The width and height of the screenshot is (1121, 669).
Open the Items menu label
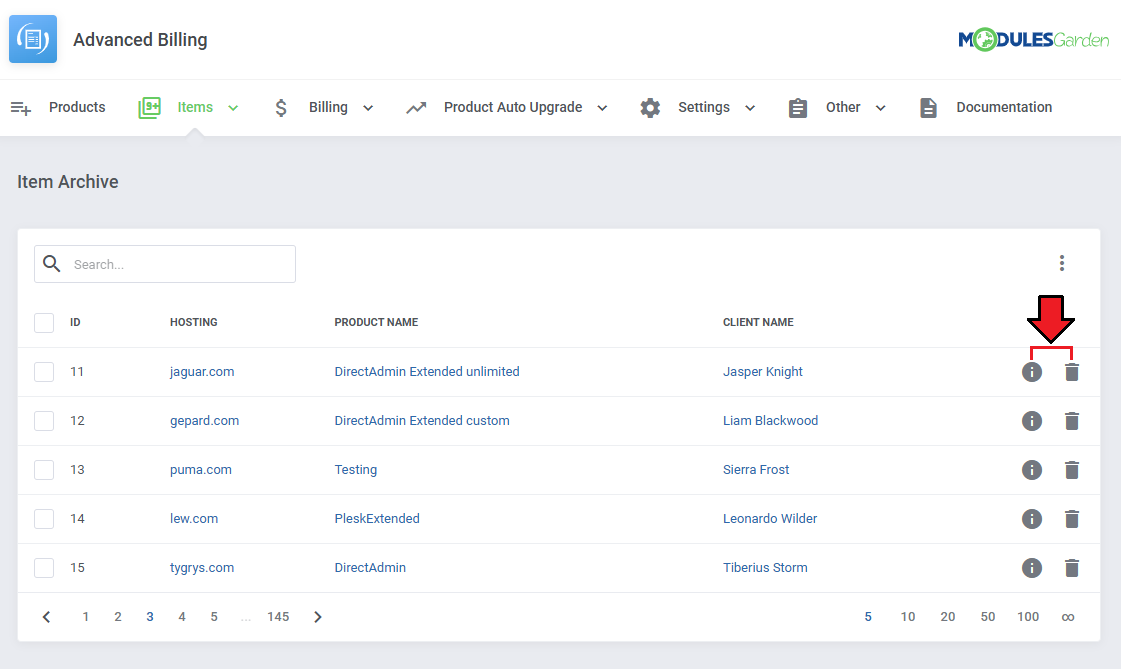click(x=195, y=107)
